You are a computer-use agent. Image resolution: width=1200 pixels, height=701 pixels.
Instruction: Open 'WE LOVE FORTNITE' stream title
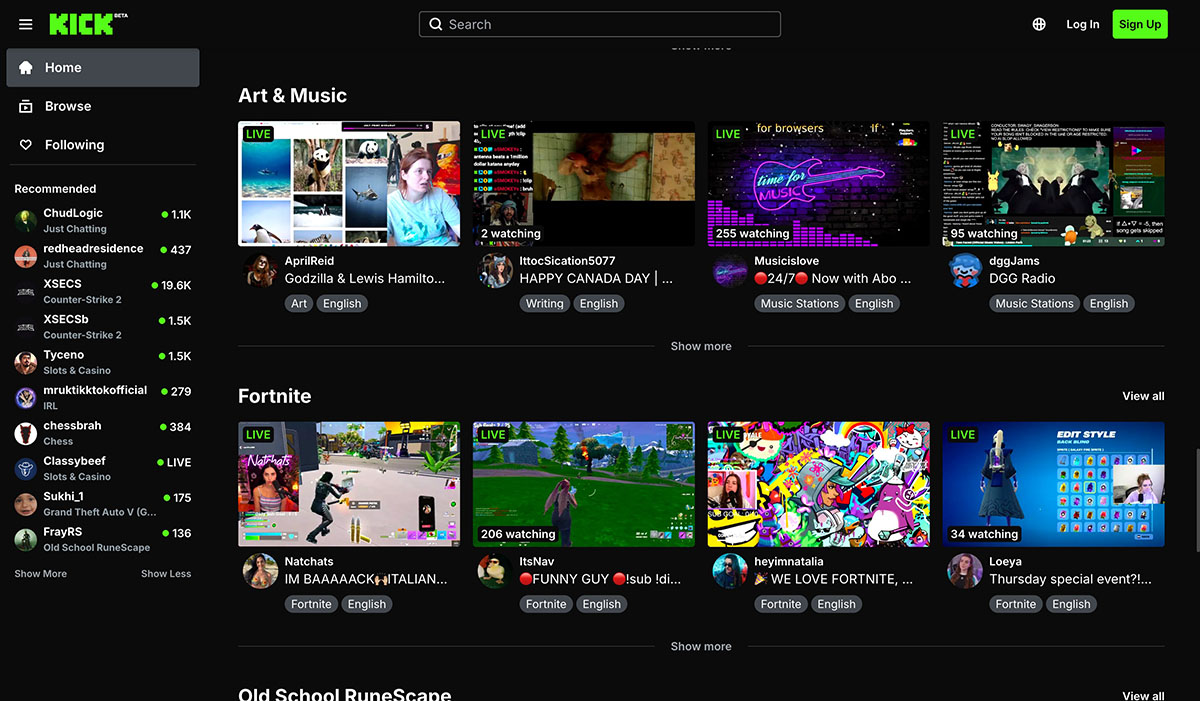(x=833, y=578)
